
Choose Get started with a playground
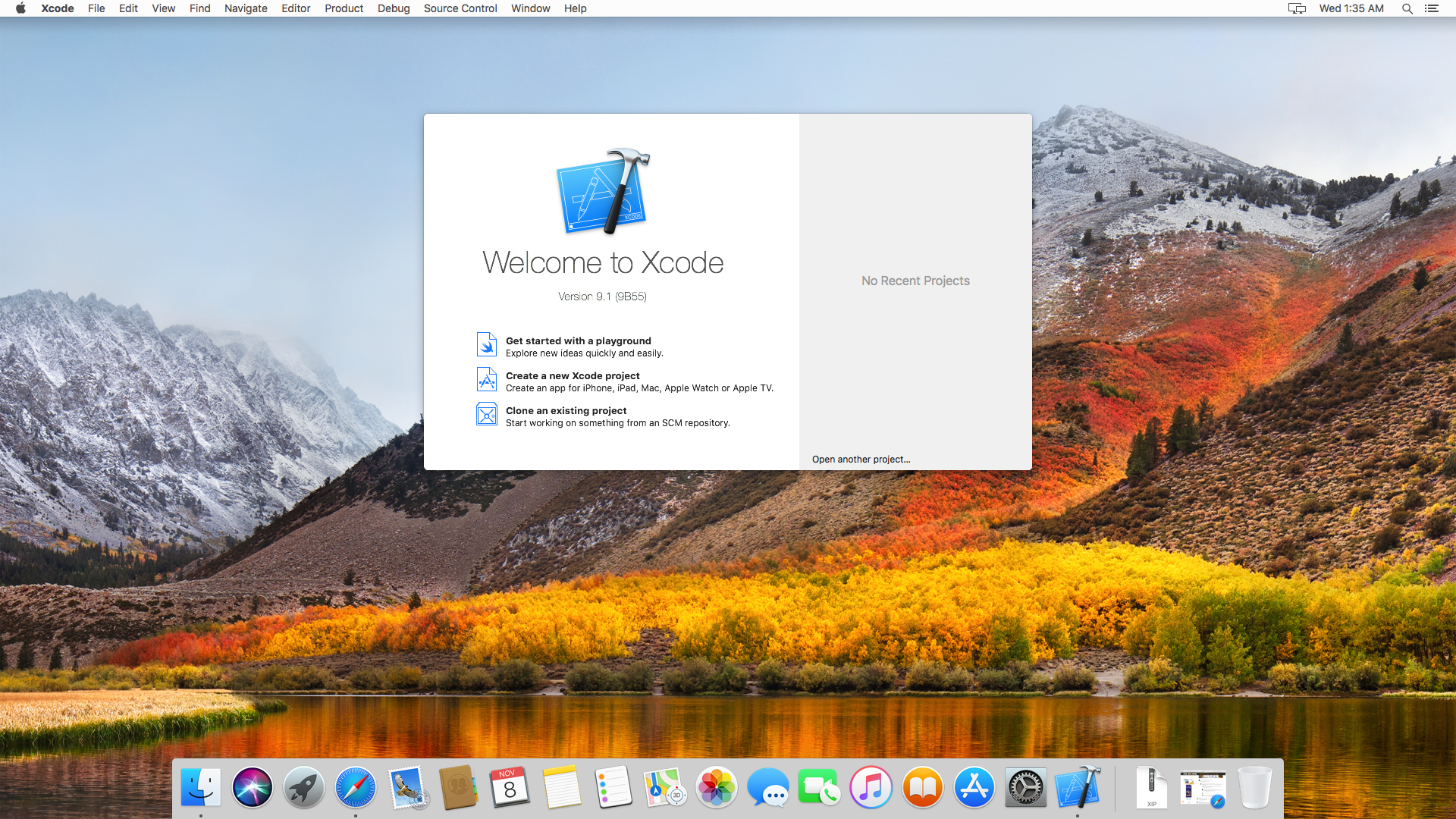(x=579, y=341)
